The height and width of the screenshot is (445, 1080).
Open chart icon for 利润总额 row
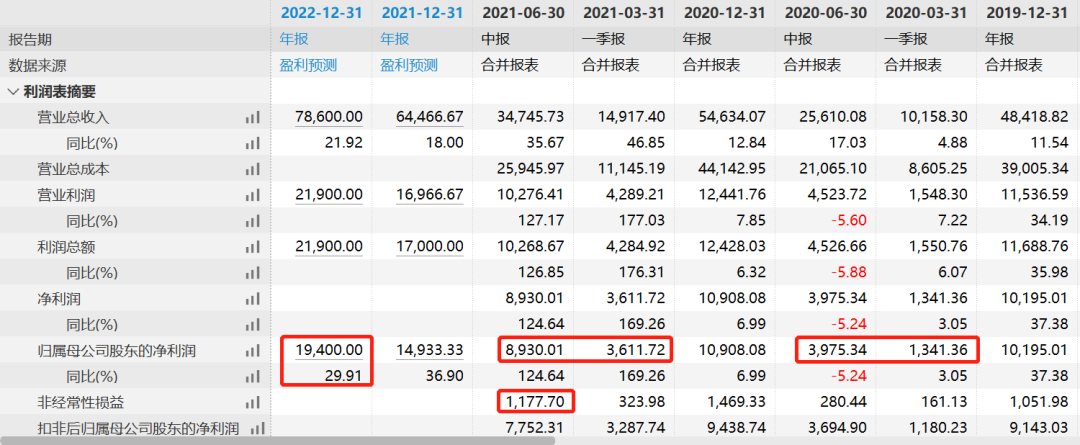(x=252, y=247)
